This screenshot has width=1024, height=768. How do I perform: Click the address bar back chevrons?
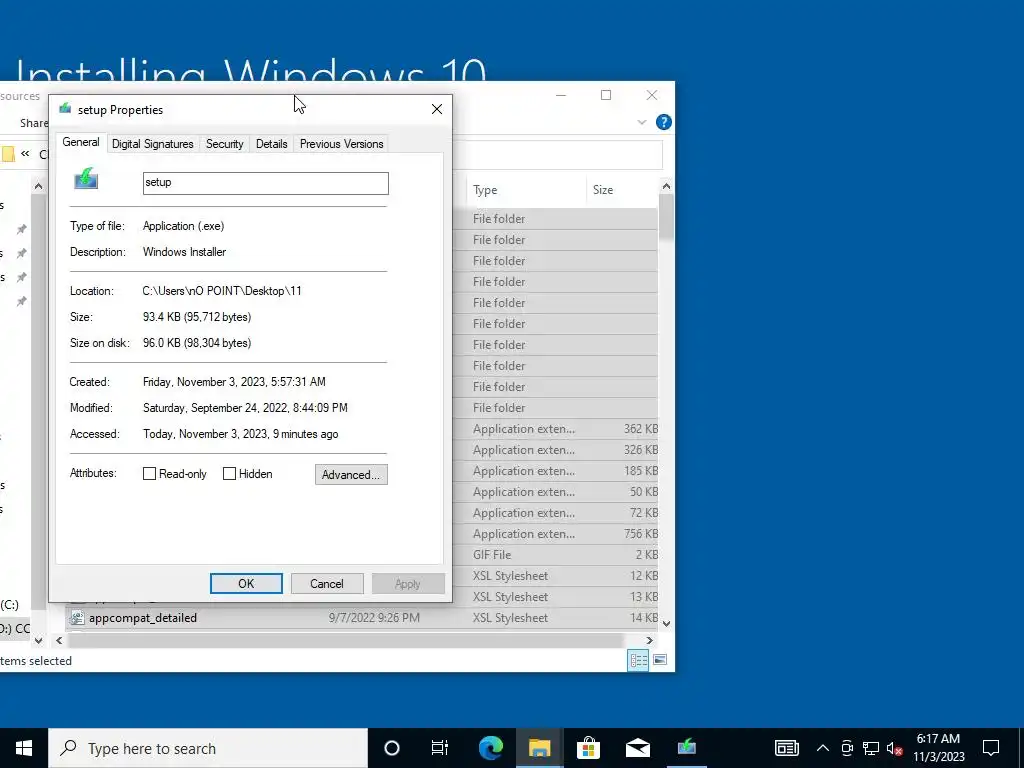[x=25, y=154]
